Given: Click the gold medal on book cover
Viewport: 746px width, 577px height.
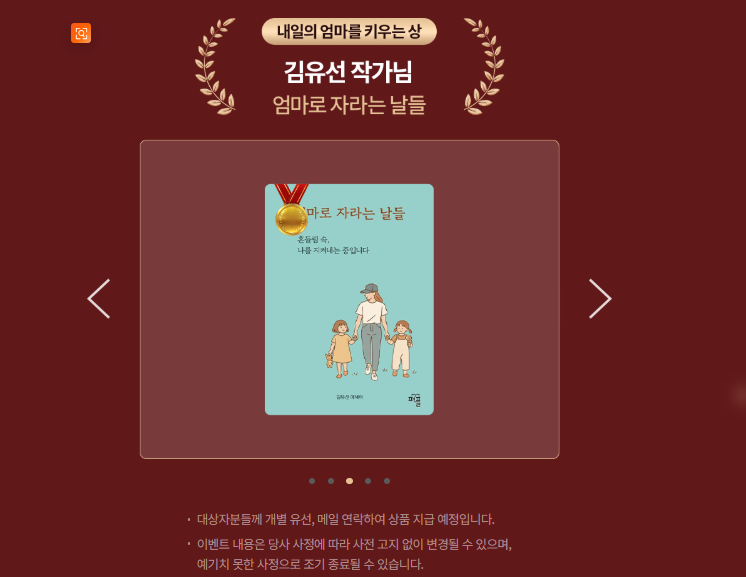Looking at the screenshot, I should [x=291, y=210].
